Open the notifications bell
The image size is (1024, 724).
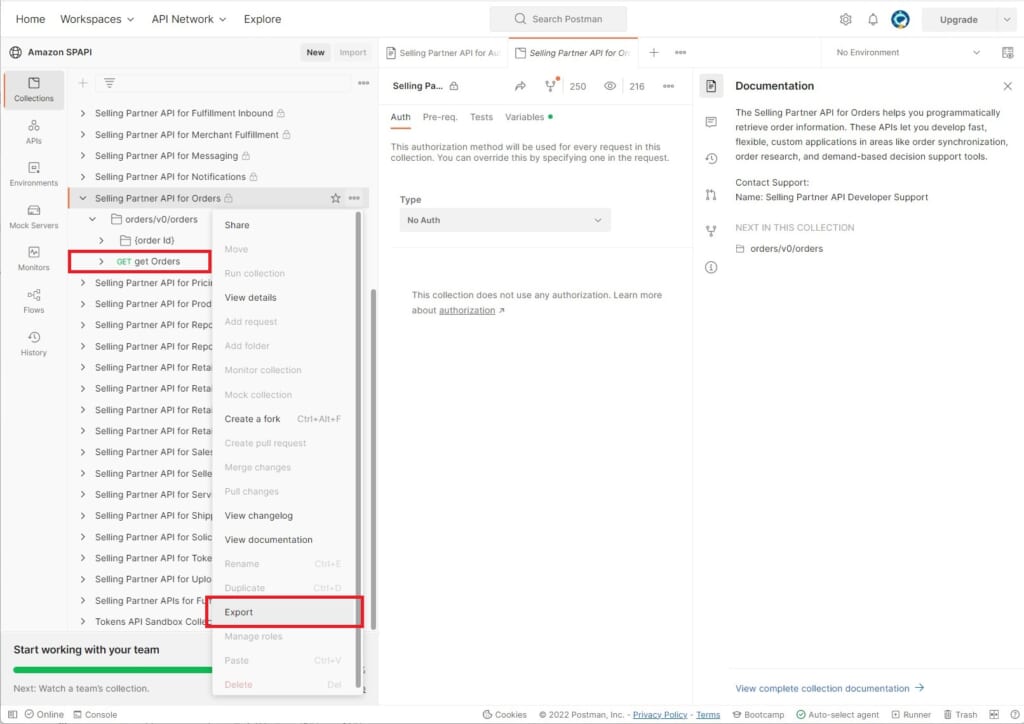pos(872,20)
